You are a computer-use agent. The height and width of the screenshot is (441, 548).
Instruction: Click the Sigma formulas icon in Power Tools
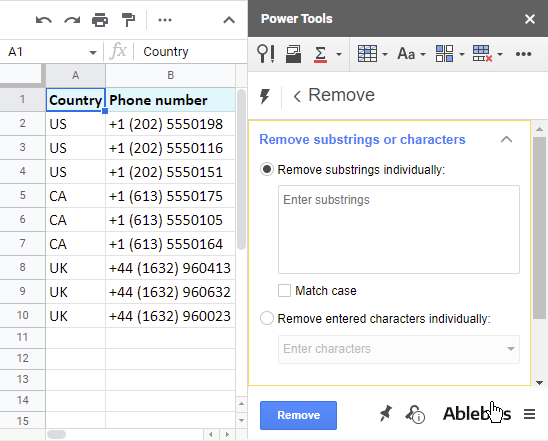coord(320,54)
